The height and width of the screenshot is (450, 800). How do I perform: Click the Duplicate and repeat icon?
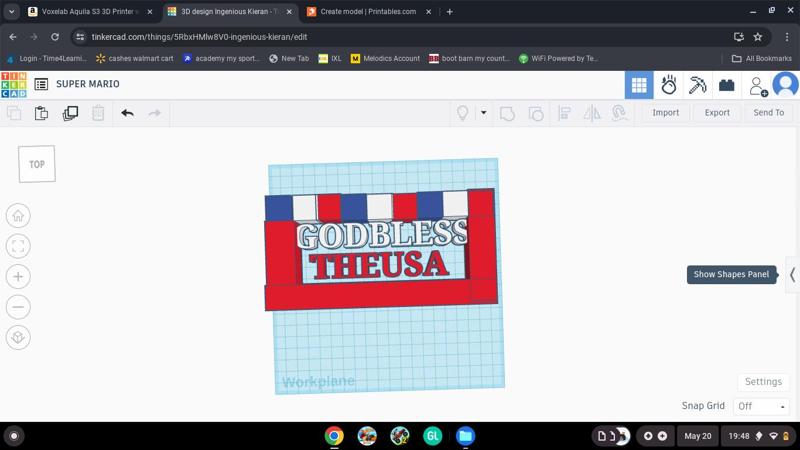70,113
